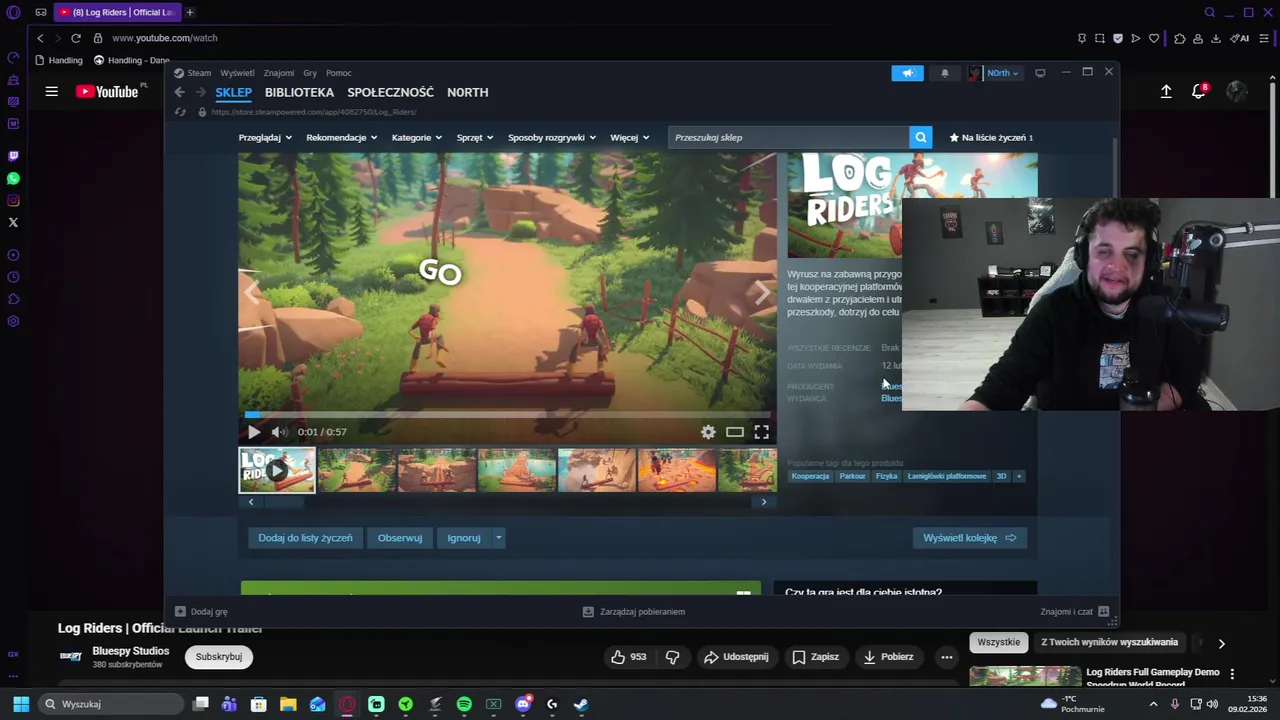Mute the Steam trailer volume

(x=279, y=432)
